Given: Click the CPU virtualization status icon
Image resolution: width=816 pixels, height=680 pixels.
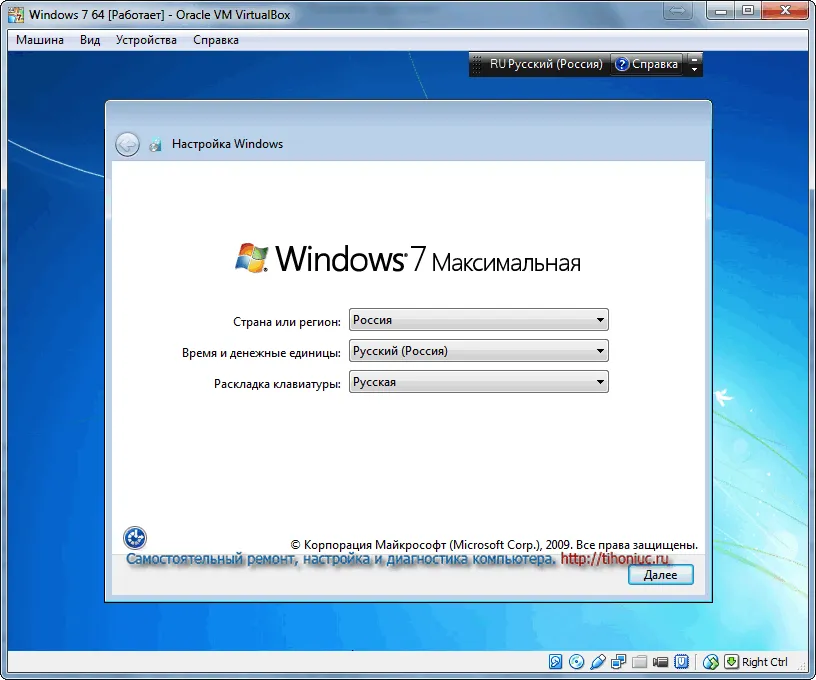Looking at the screenshot, I should point(681,662).
